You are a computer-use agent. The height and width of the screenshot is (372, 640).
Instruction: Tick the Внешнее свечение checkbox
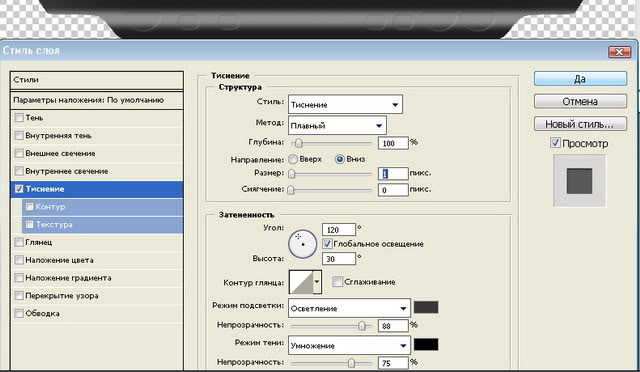click(19, 153)
